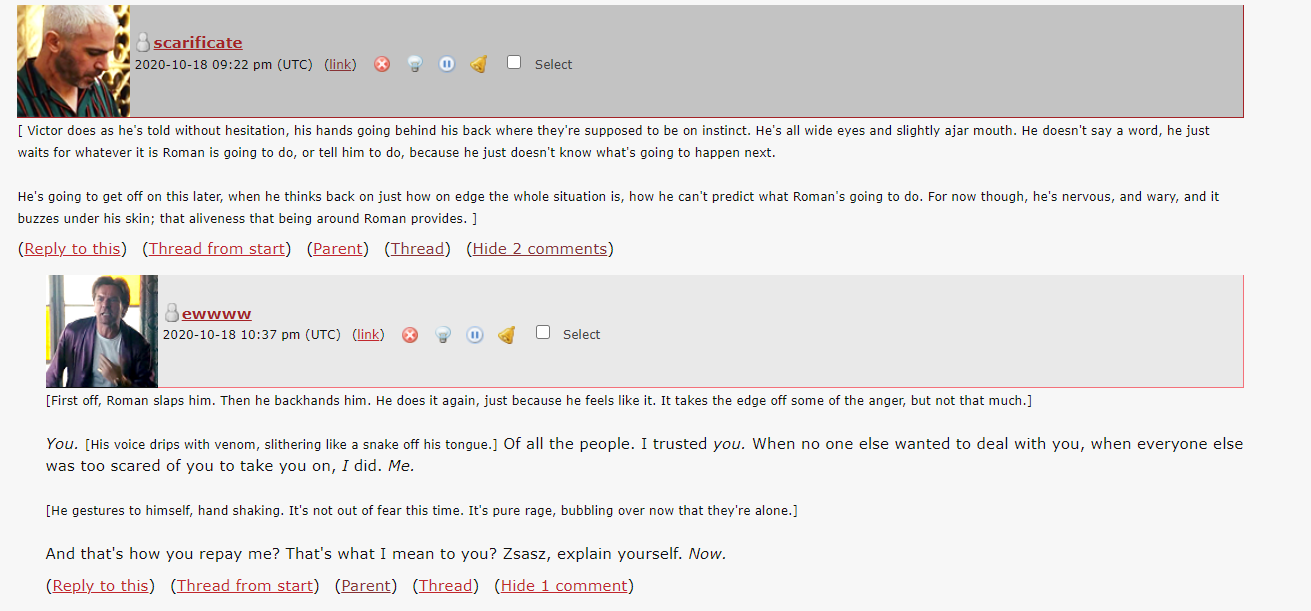Open ewwww's username link

pyautogui.click(x=216, y=313)
